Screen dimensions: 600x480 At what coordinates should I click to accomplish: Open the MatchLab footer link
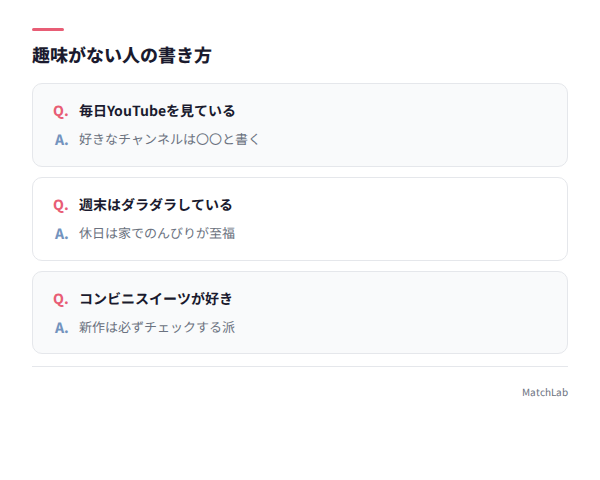(x=545, y=393)
